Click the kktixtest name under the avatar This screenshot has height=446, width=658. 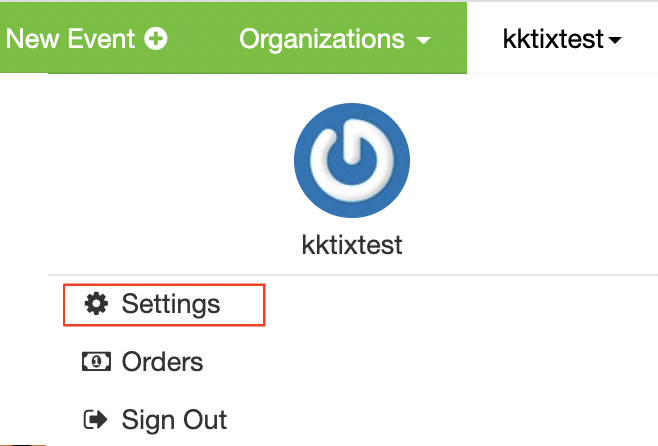coord(352,245)
